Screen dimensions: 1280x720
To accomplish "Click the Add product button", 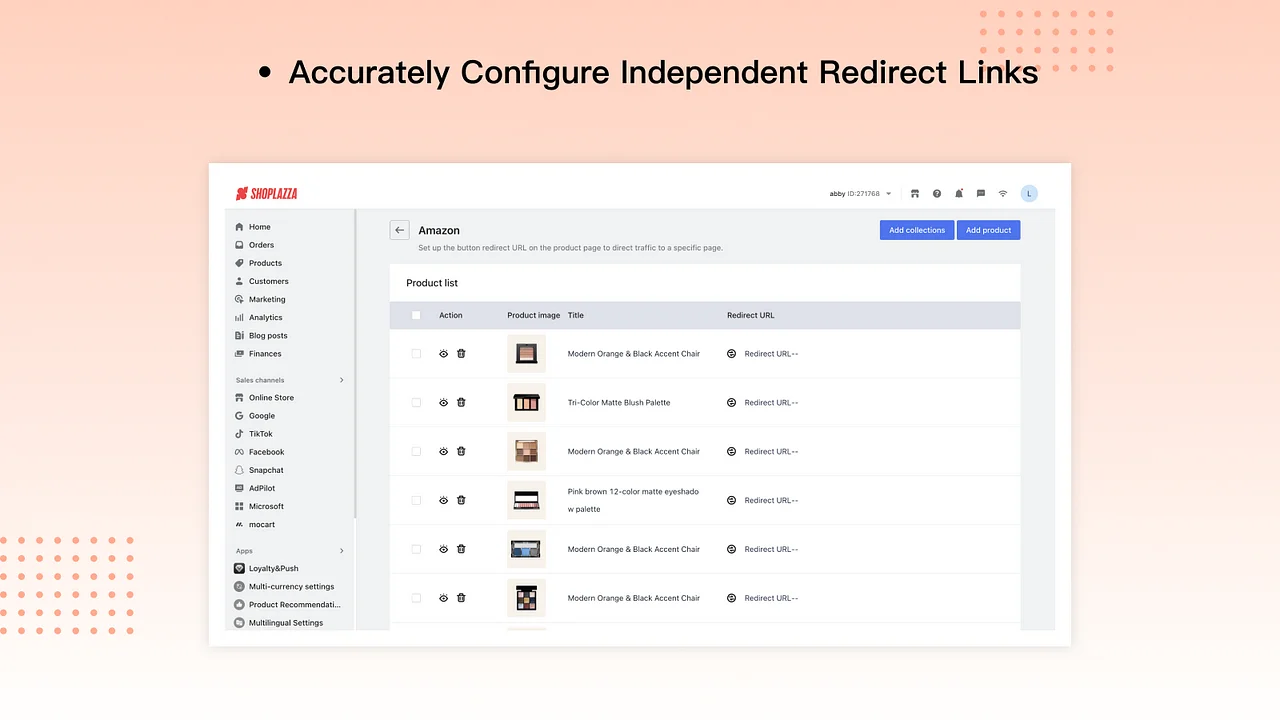I will 988,230.
